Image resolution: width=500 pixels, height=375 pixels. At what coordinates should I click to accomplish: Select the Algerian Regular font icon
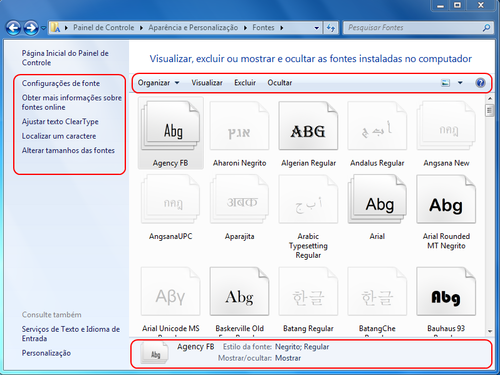click(308, 126)
